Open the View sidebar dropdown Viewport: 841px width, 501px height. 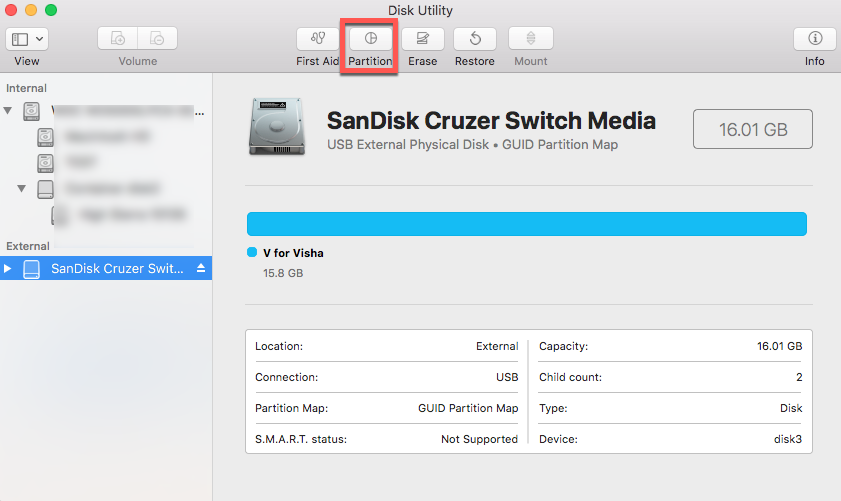point(27,39)
